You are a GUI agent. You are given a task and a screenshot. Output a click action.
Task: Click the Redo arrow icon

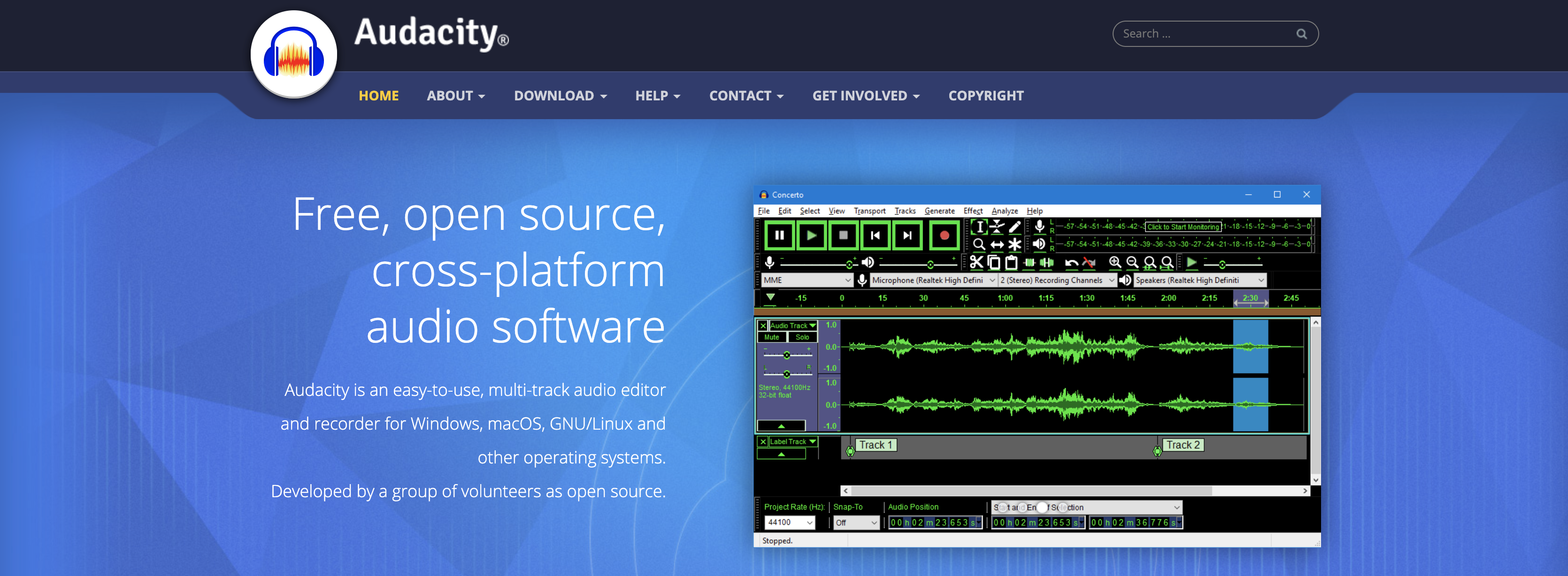tap(1090, 263)
